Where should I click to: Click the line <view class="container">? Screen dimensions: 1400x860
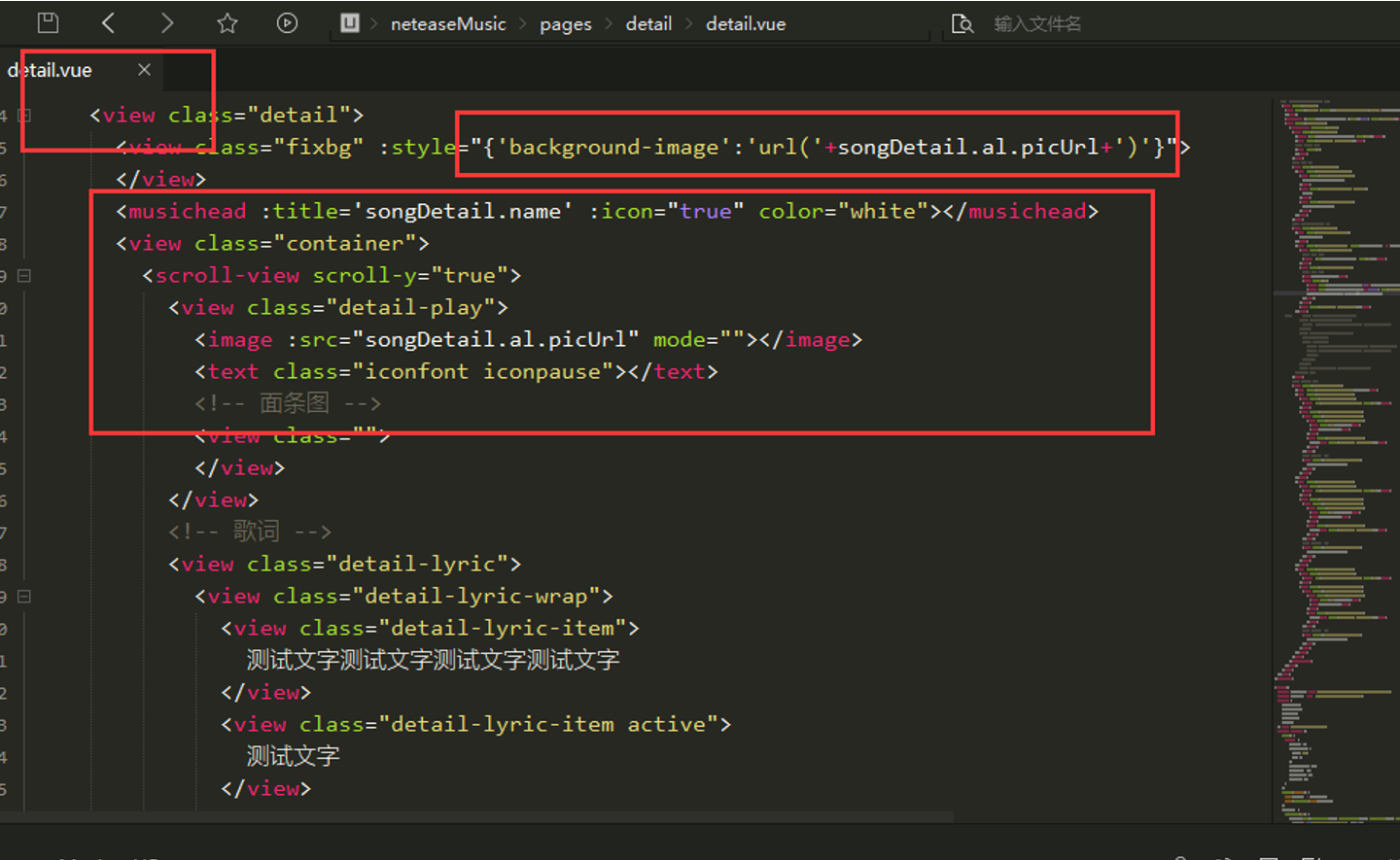tap(272, 243)
